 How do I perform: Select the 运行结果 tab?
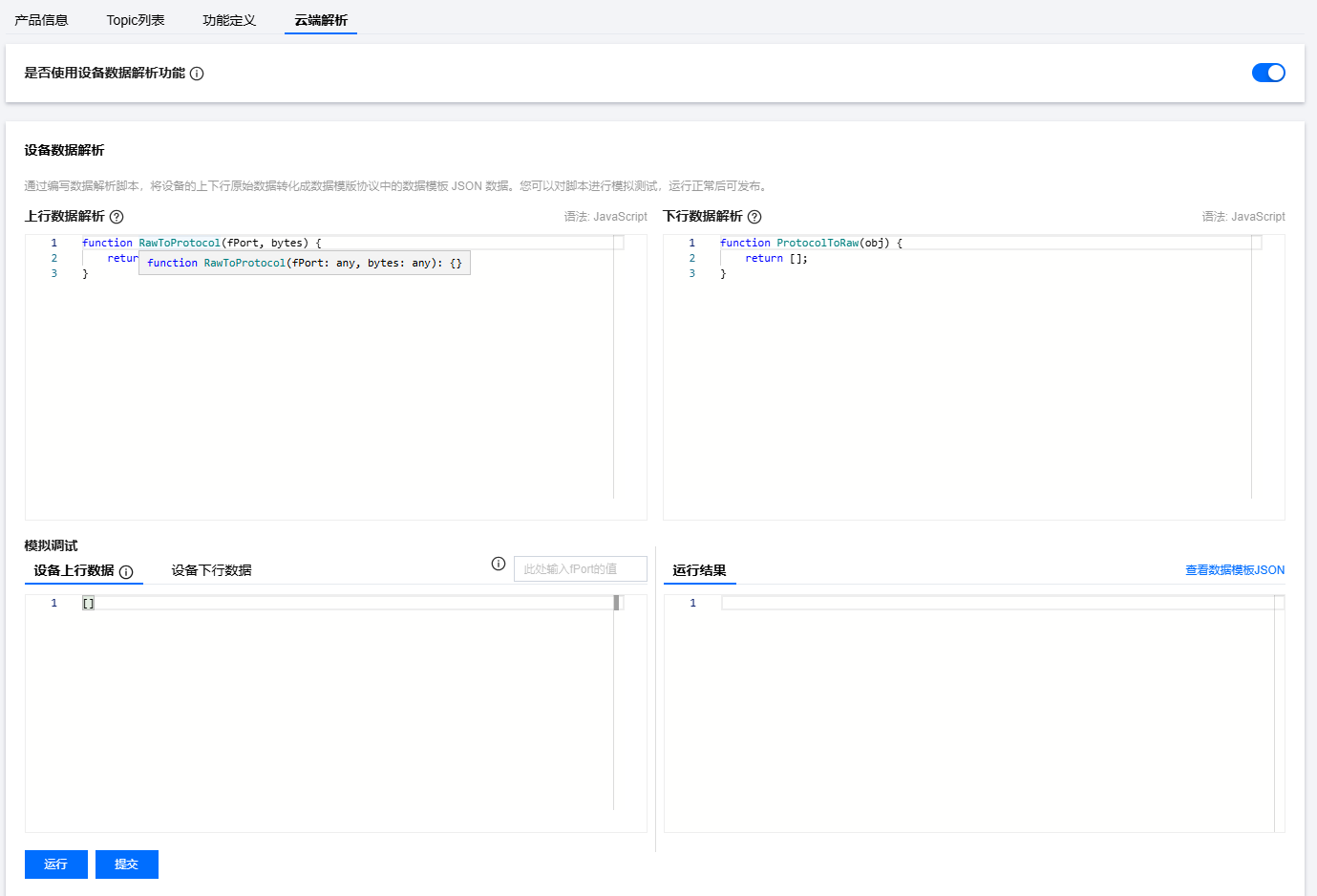tap(699, 570)
